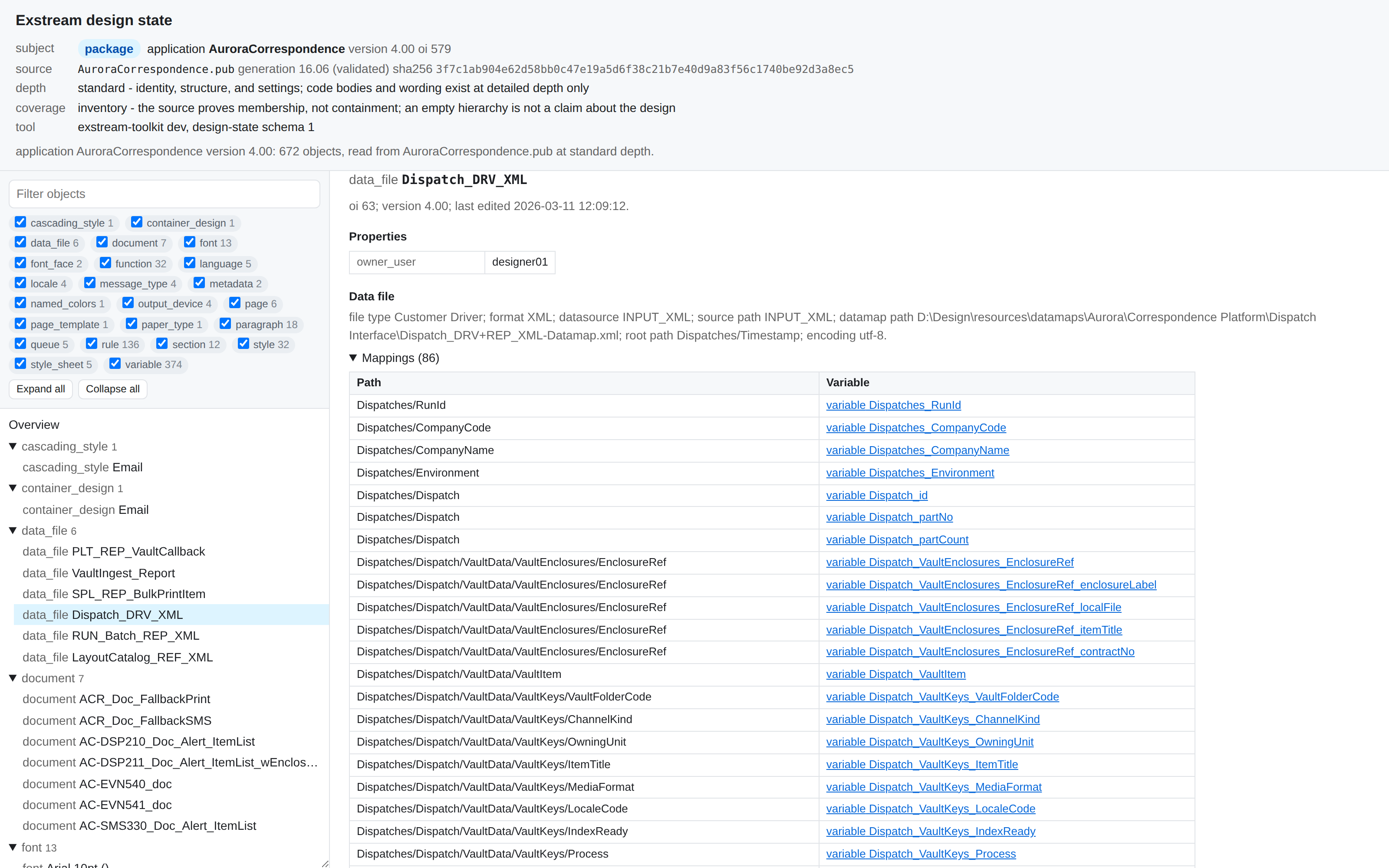Open variable Dispatch_VaultKeys_ChannelKind link
Screen dimensions: 1389x868
[933, 719]
